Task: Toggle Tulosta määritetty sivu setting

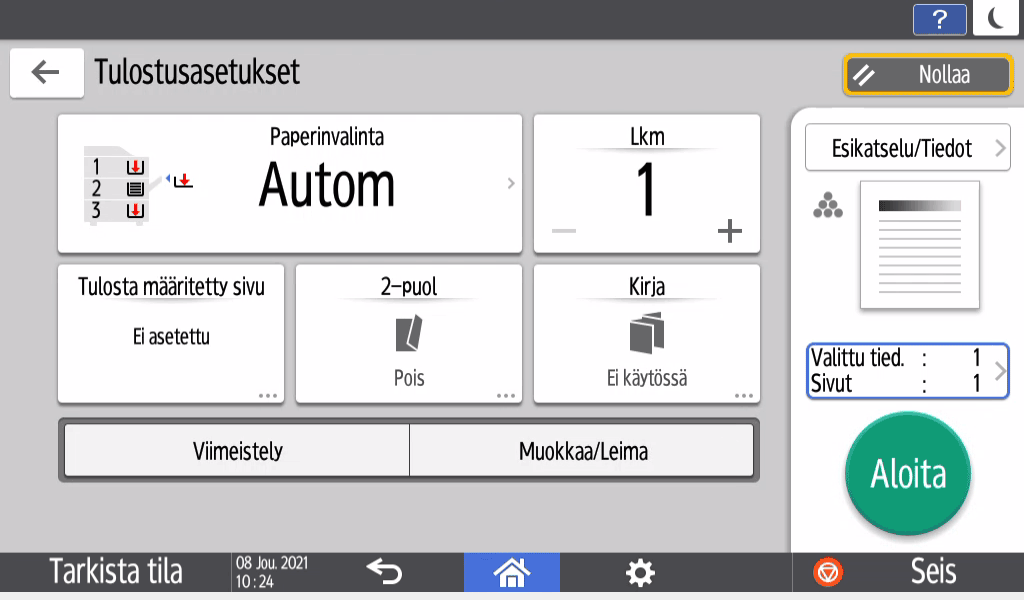Action: (x=170, y=333)
